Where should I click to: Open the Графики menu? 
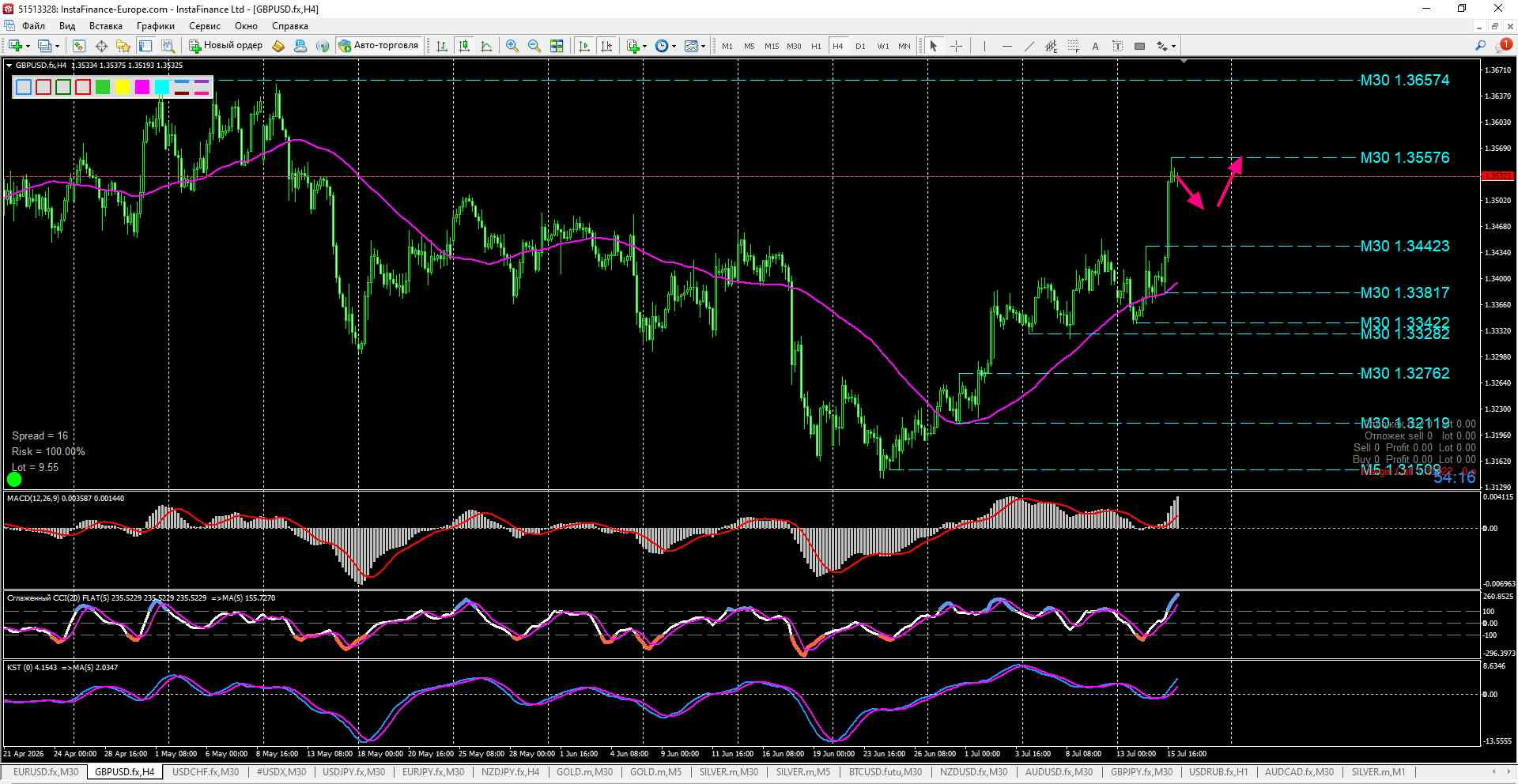coord(155,26)
